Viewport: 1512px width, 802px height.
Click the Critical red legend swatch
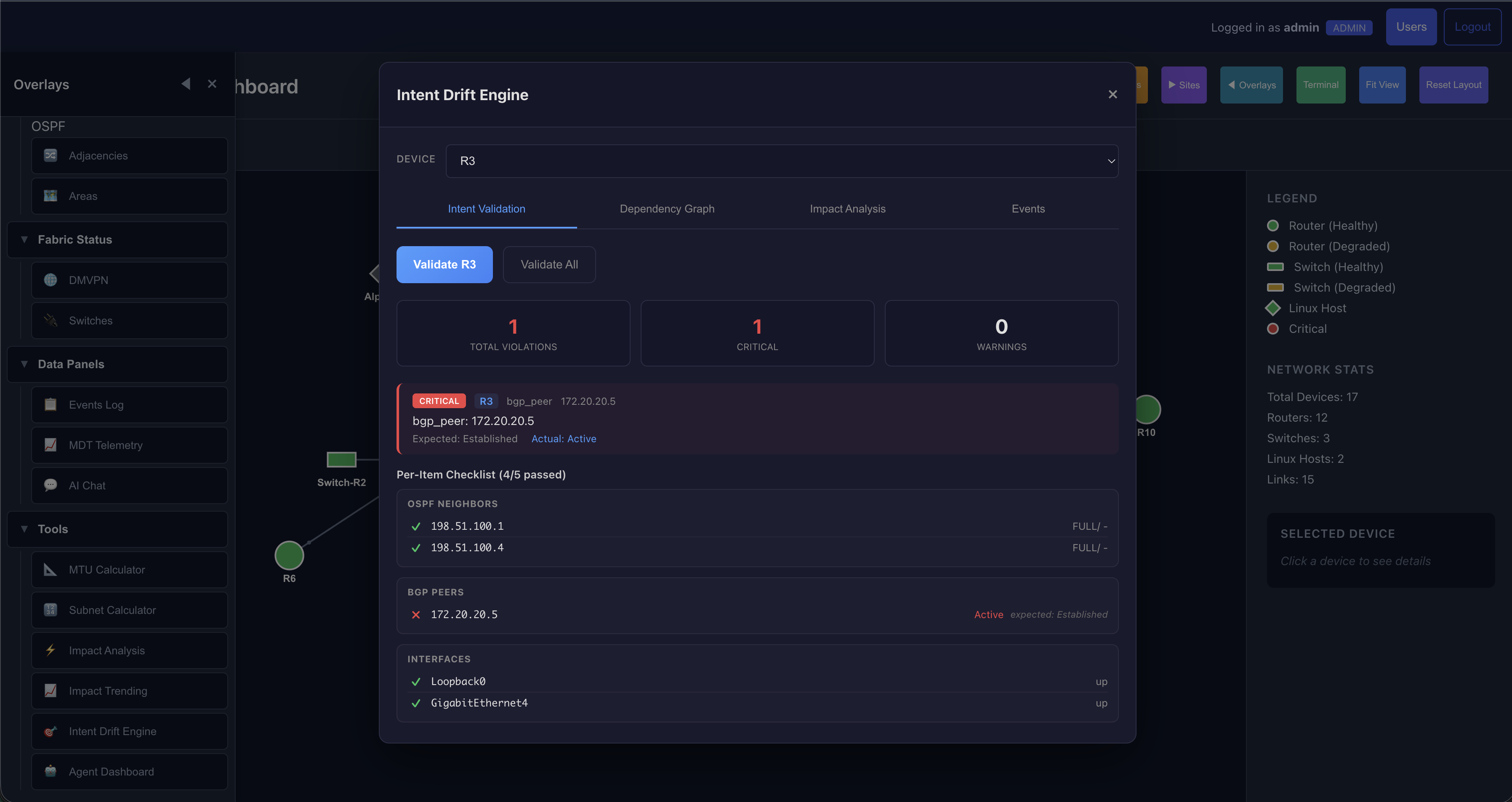tap(1272, 329)
